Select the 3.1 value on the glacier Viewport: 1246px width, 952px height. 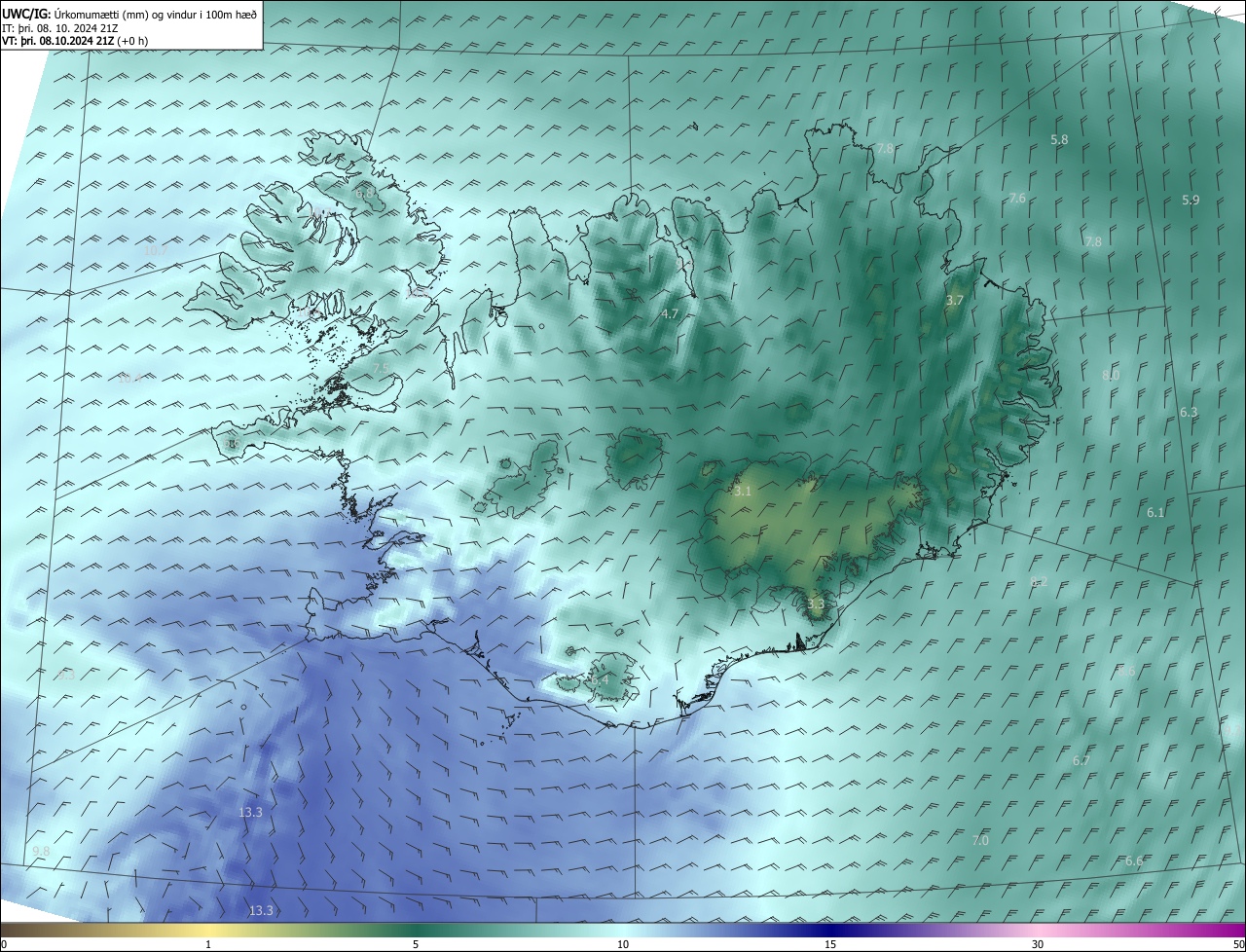click(x=743, y=492)
